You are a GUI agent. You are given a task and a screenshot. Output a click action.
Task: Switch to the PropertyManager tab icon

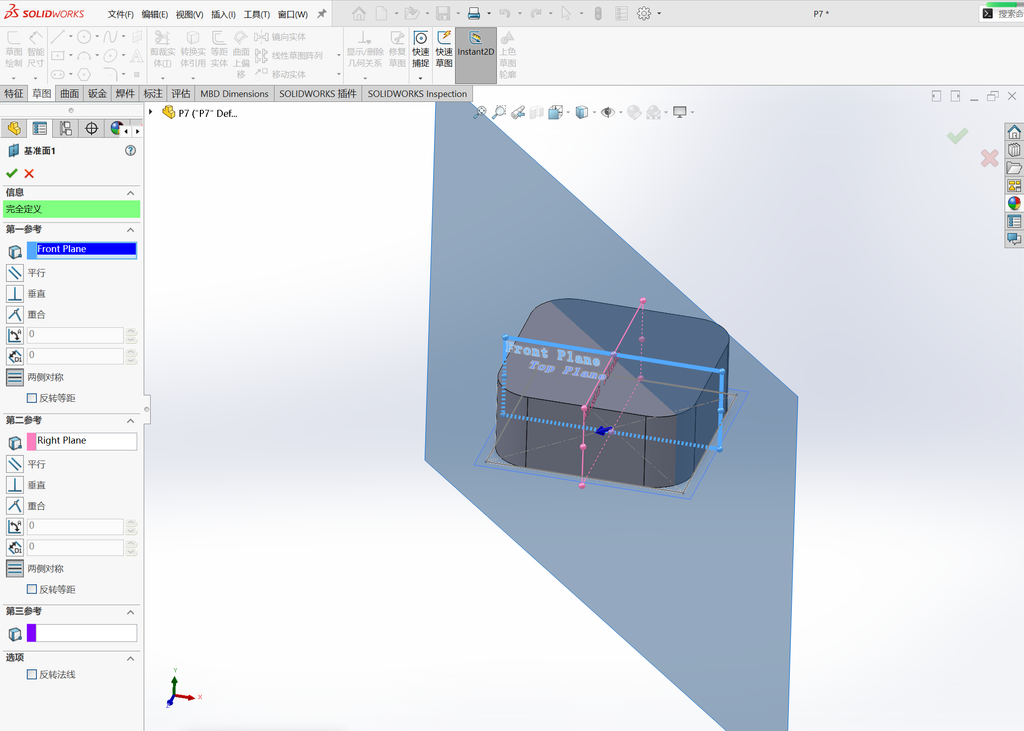coord(40,129)
